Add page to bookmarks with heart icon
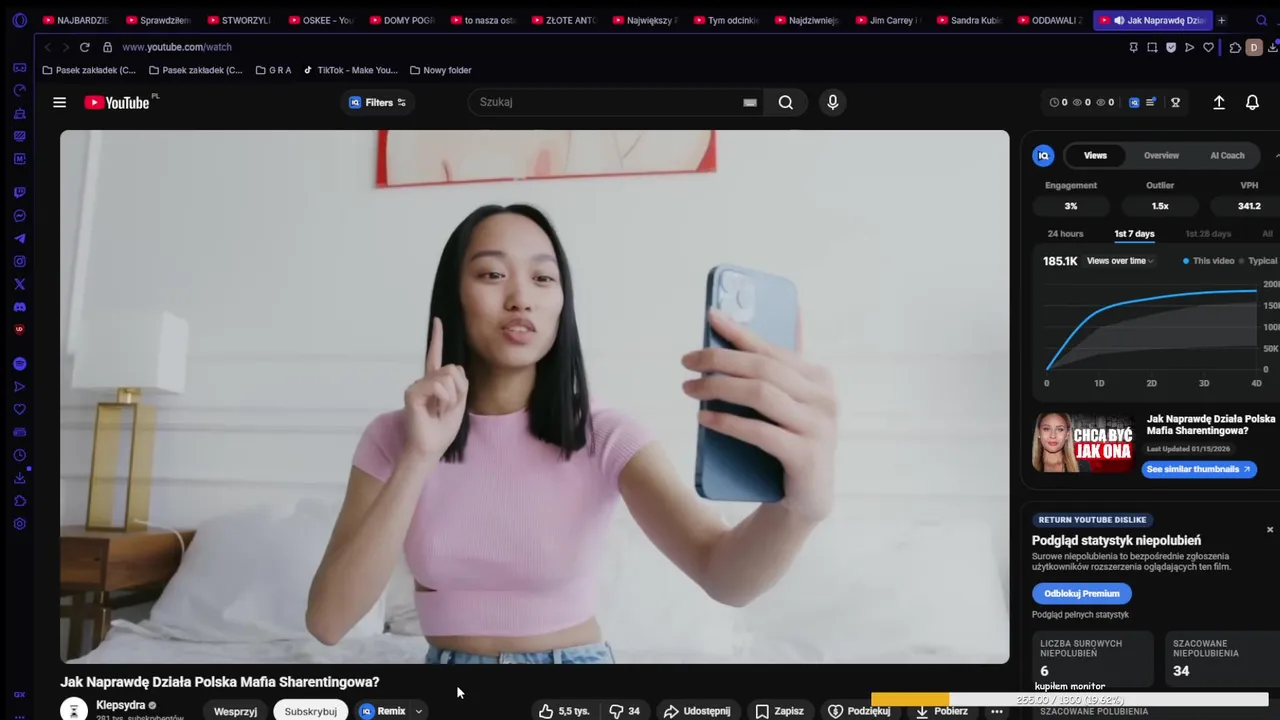This screenshot has width=1280, height=720. [1208, 47]
